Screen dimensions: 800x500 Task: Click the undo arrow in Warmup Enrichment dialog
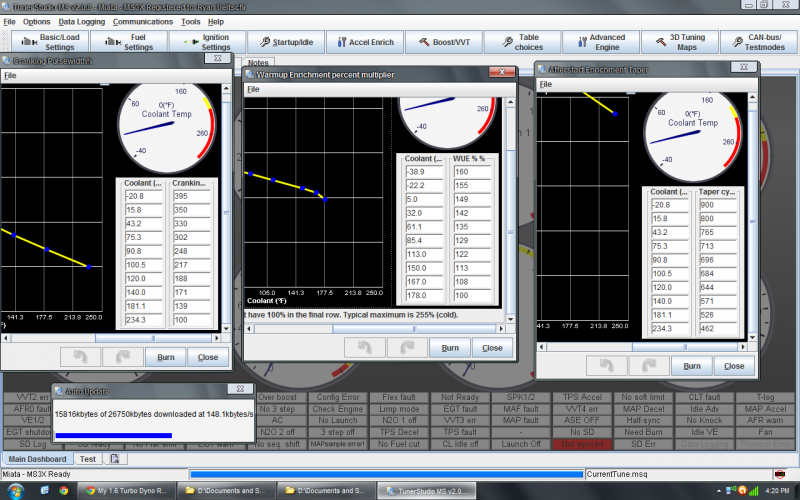(364, 348)
